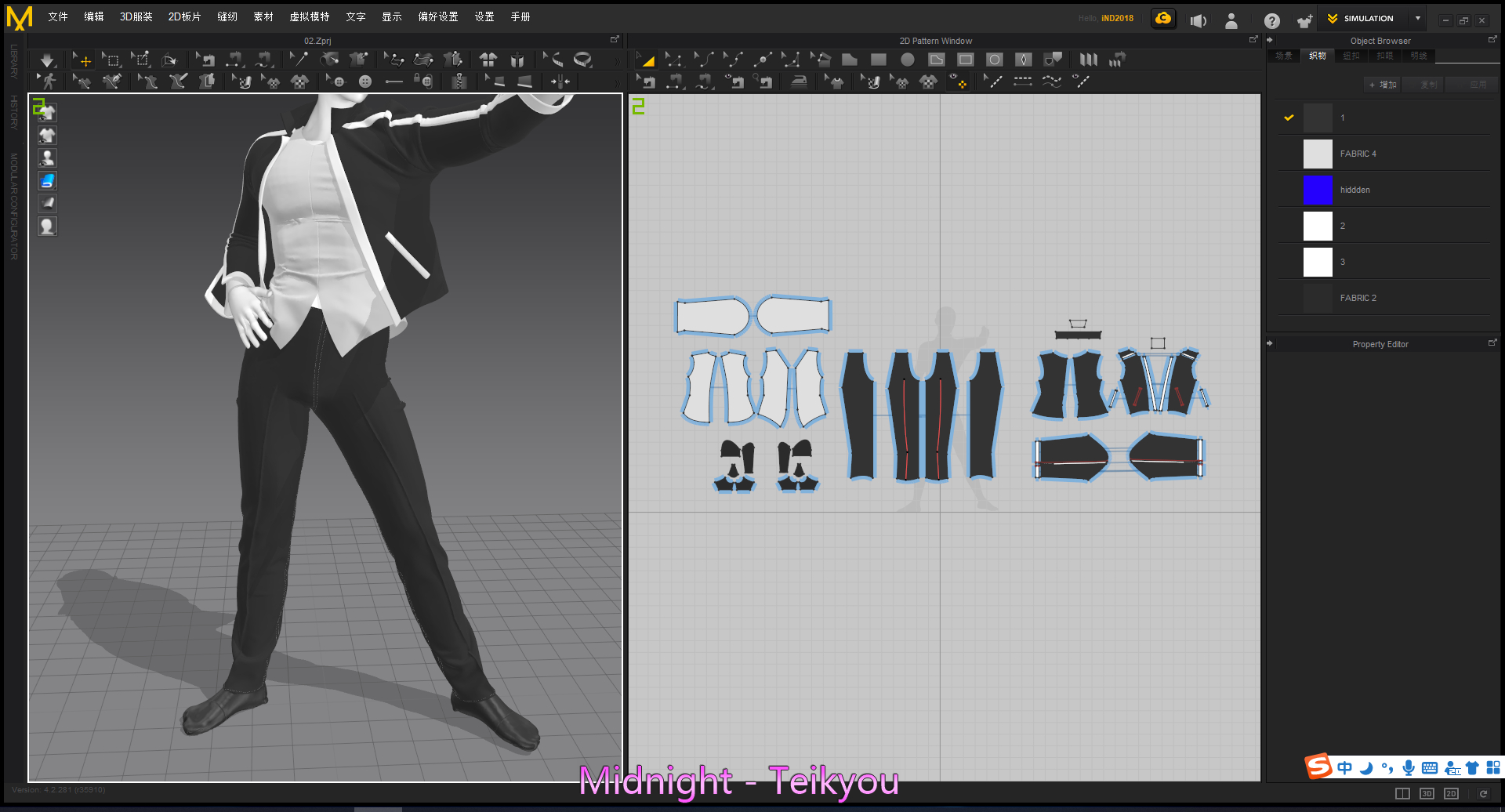
Task: Select the Rectangle pattern creation tool
Action: pyautogui.click(x=877, y=59)
